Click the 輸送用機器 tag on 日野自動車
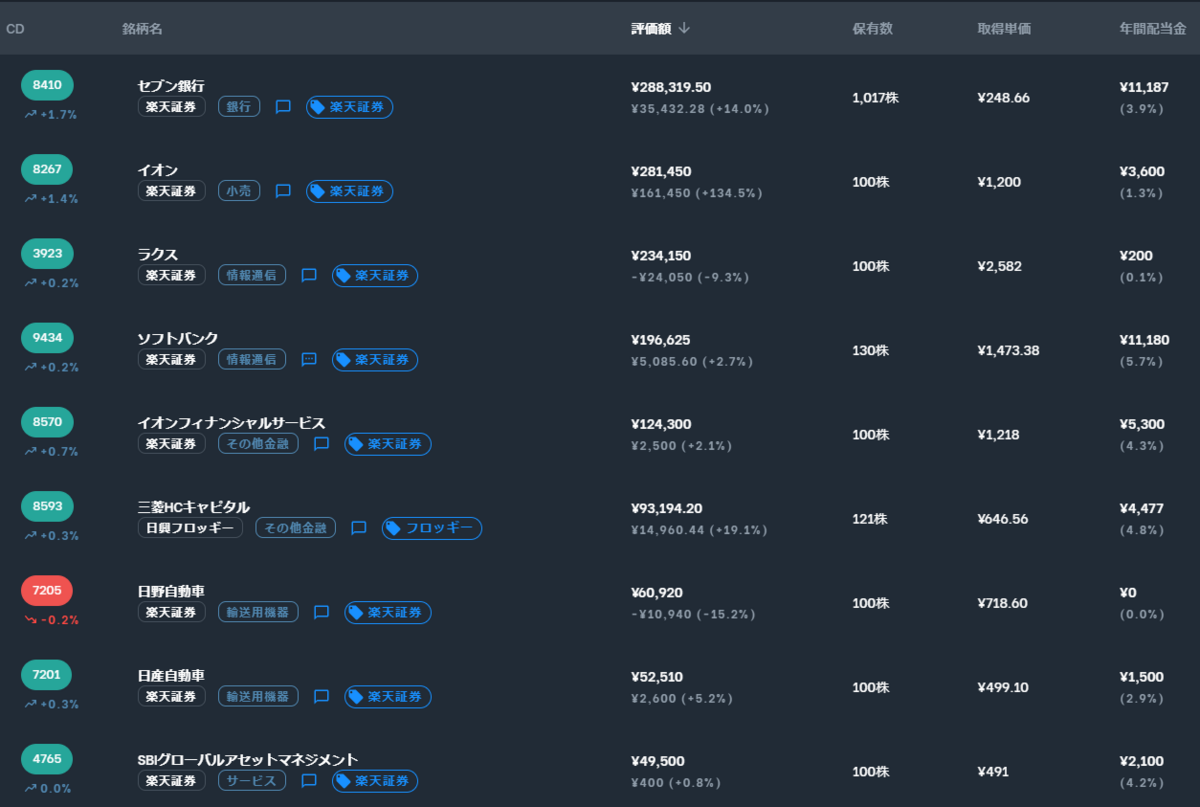This screenshot has height=807, width=1200. click(258, 612)
